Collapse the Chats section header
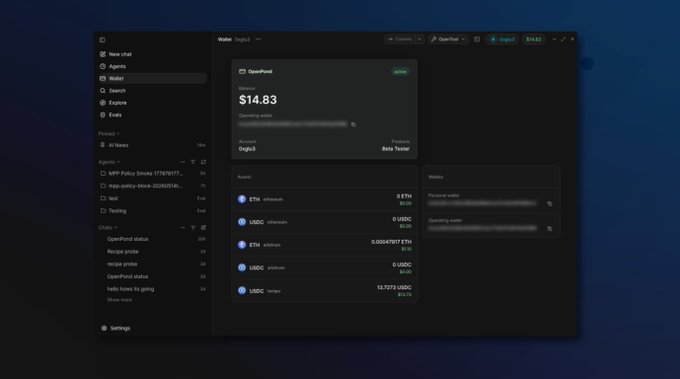 (108, 227)
